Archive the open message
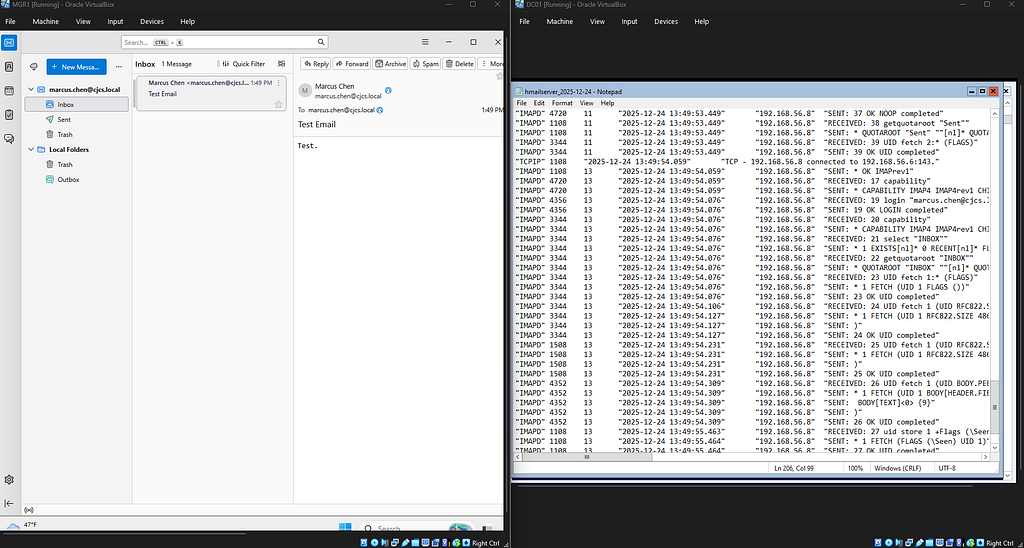This screenshot has height=548, width=1024. pos(391,64)
